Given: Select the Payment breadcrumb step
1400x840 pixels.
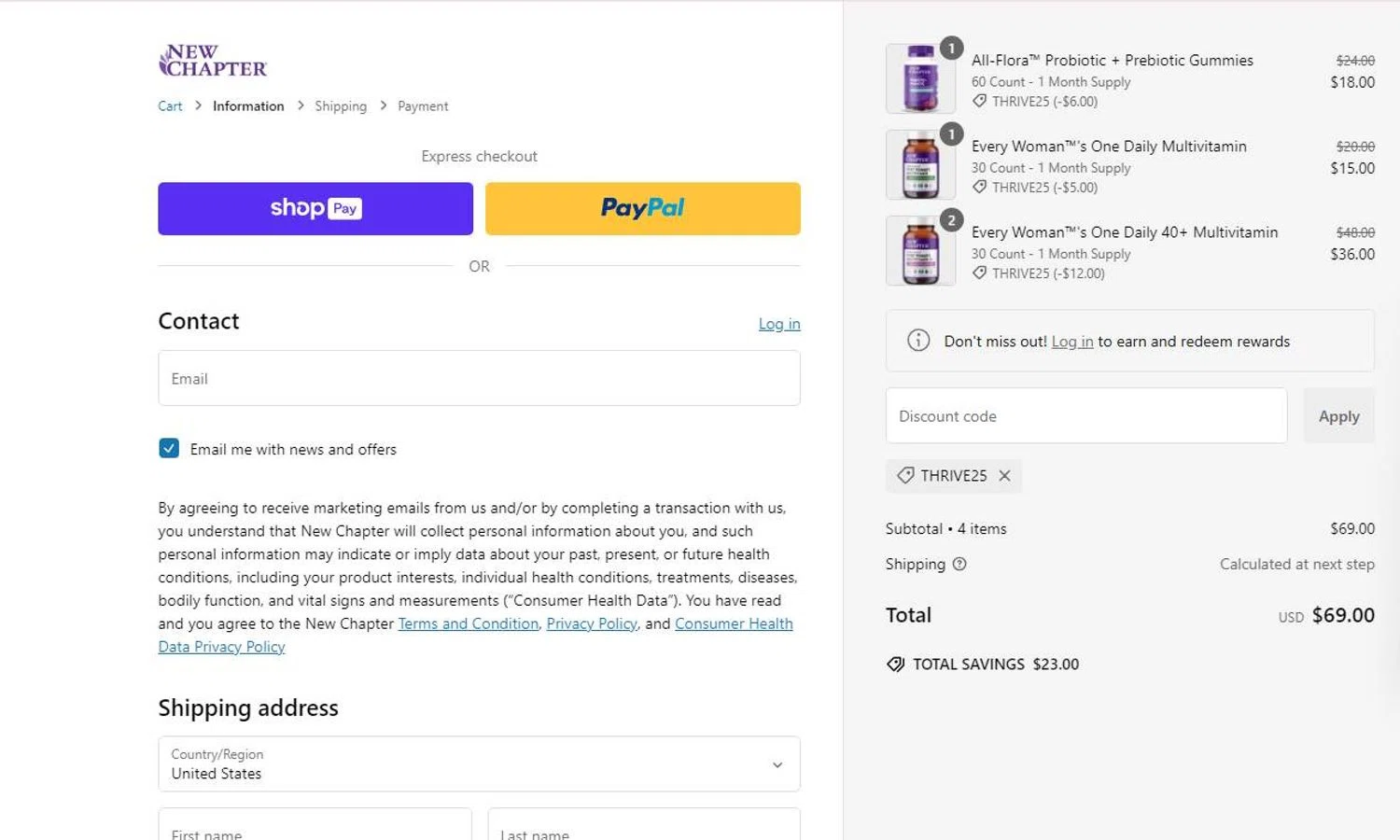Looking at the screenshot, I should click(423, 106).
